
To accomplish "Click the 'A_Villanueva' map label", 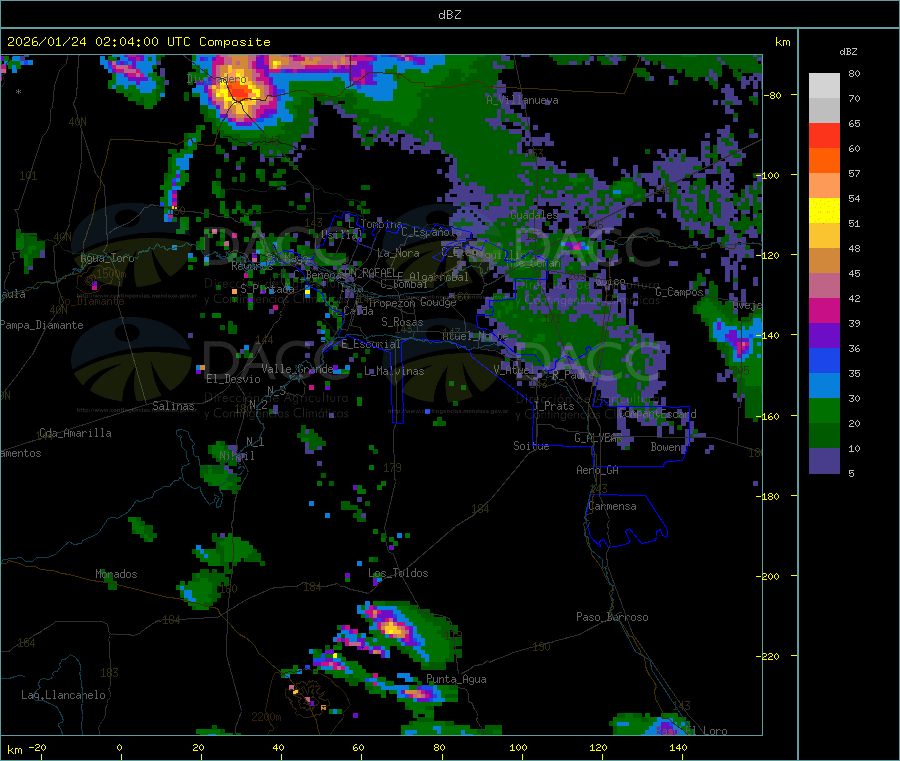I will coord(522,100).
